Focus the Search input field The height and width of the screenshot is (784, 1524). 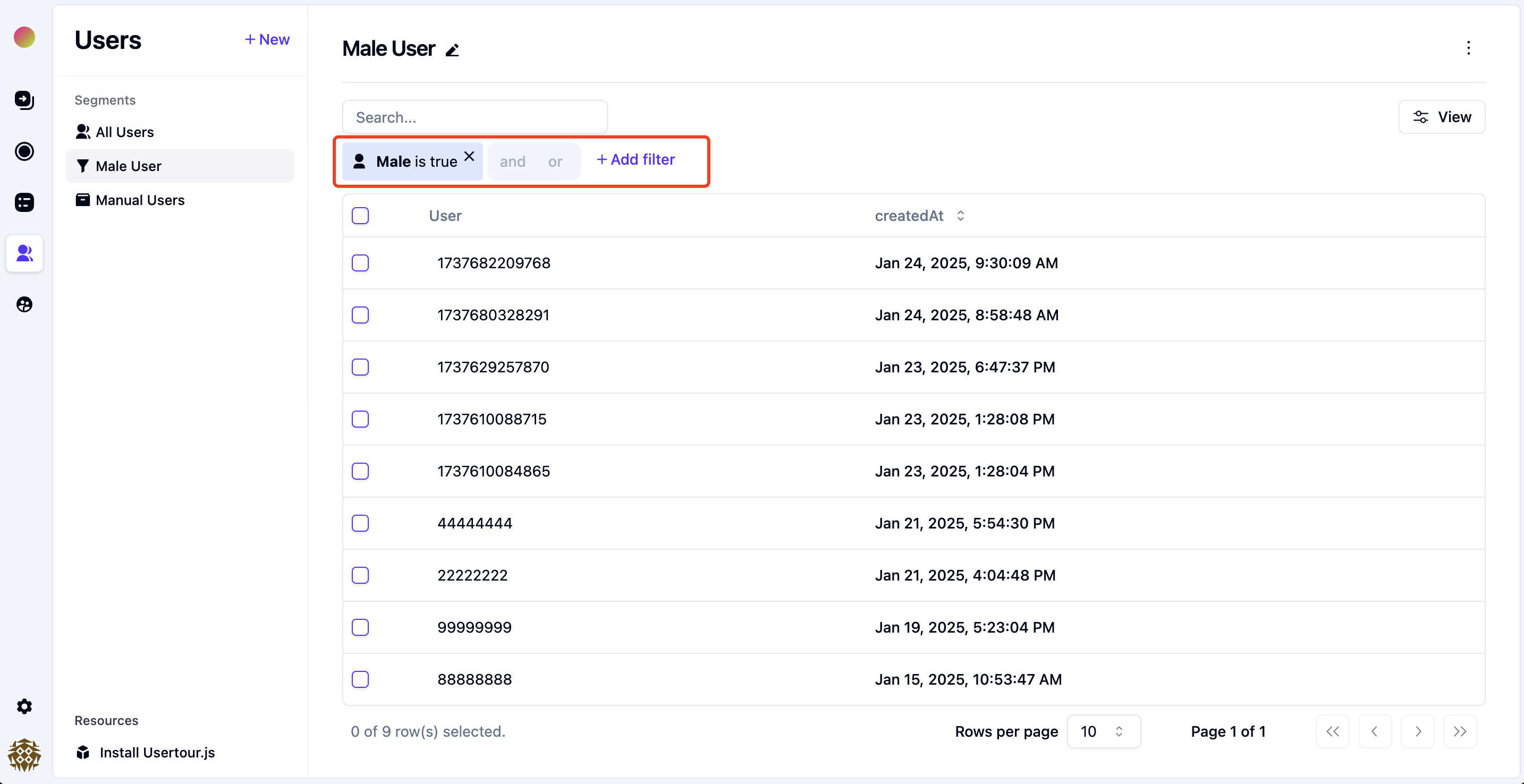pos(475,117)
